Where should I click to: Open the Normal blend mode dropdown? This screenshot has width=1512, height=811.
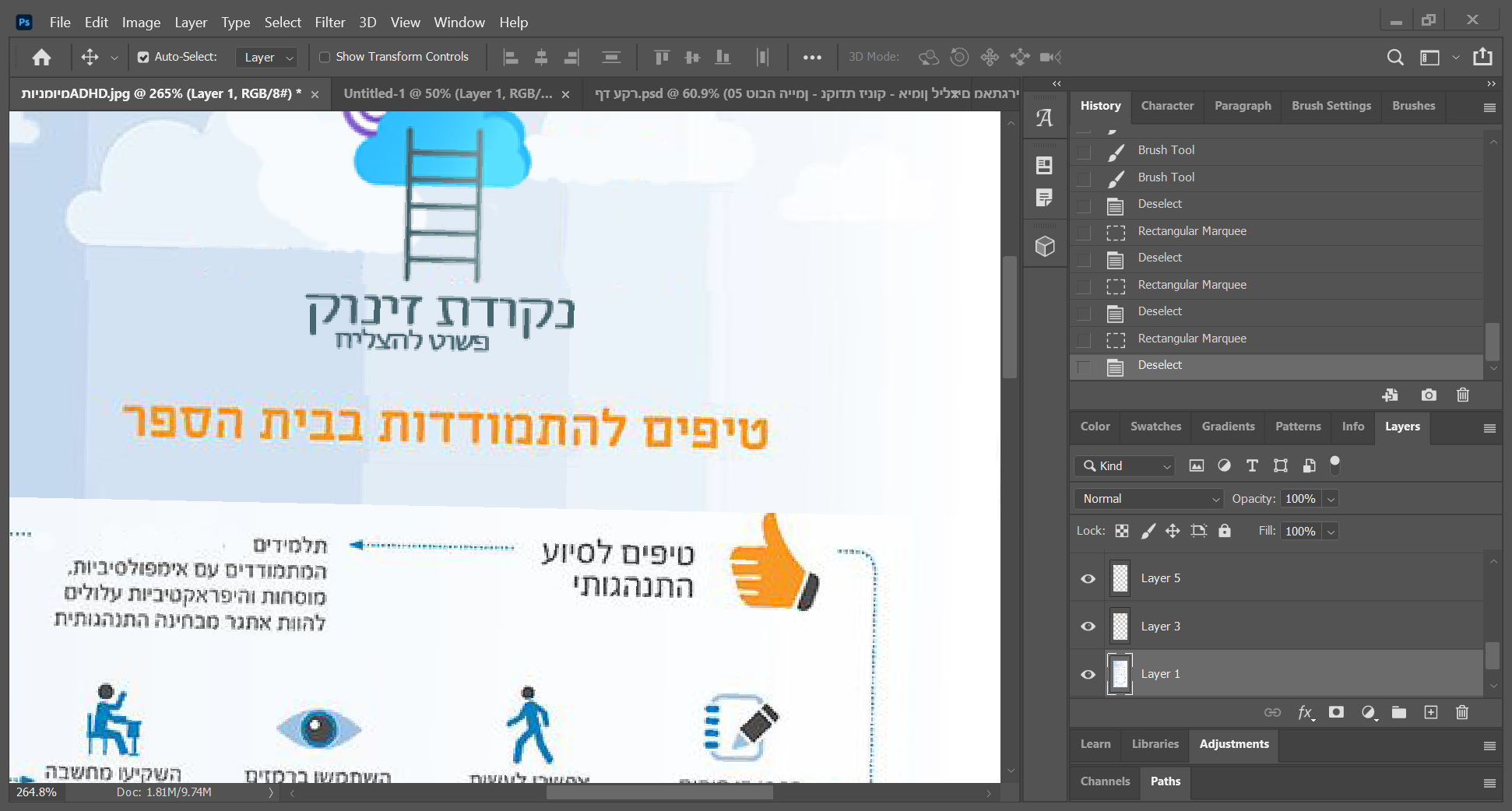pyautogui.click(x=1148, y=499)
